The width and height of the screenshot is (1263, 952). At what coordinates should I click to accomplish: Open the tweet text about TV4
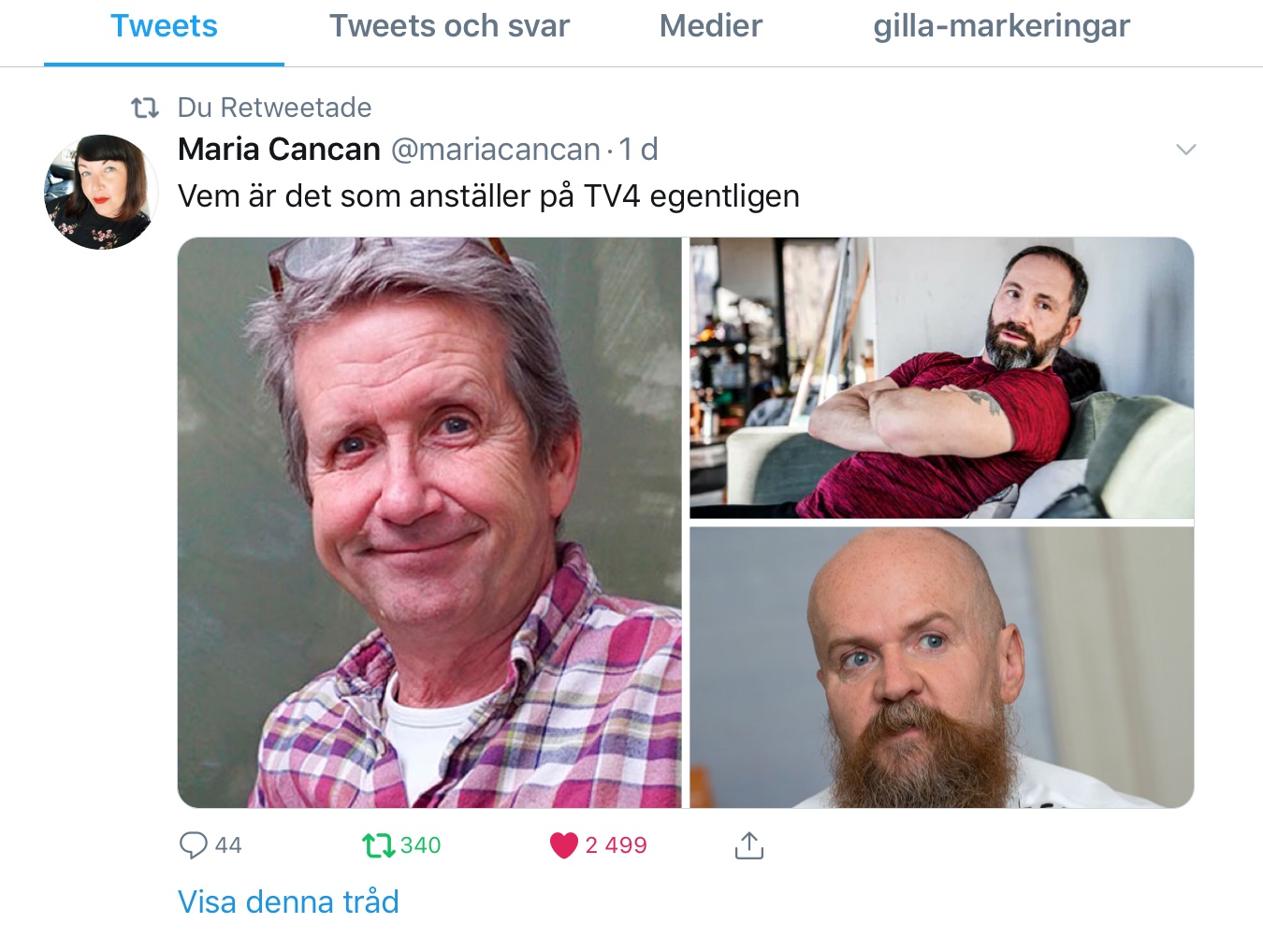(488, 196)
